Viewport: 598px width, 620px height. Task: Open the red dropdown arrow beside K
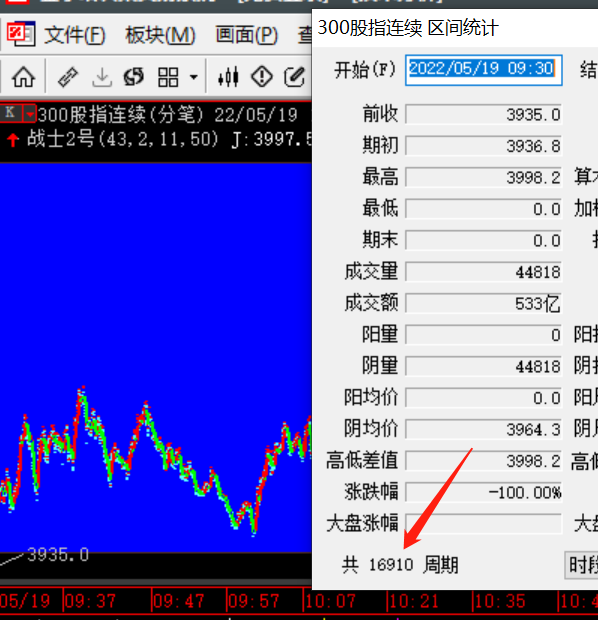pos(29,114)
